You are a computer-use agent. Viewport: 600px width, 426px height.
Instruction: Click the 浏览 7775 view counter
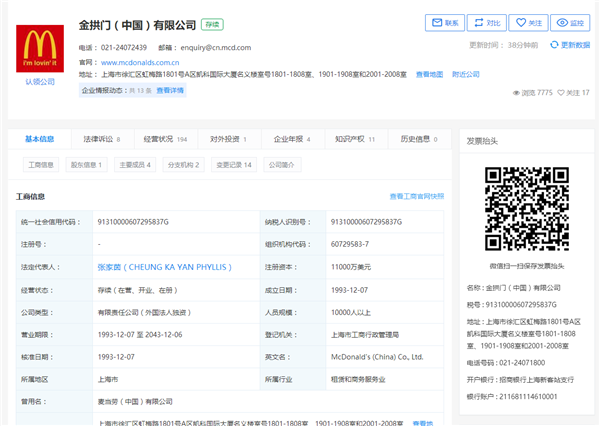coord(533,93)
